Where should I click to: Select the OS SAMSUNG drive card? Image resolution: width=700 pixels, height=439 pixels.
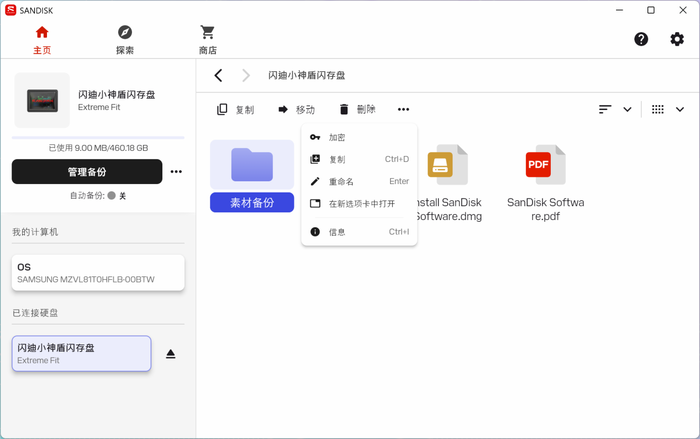point(98,273)
